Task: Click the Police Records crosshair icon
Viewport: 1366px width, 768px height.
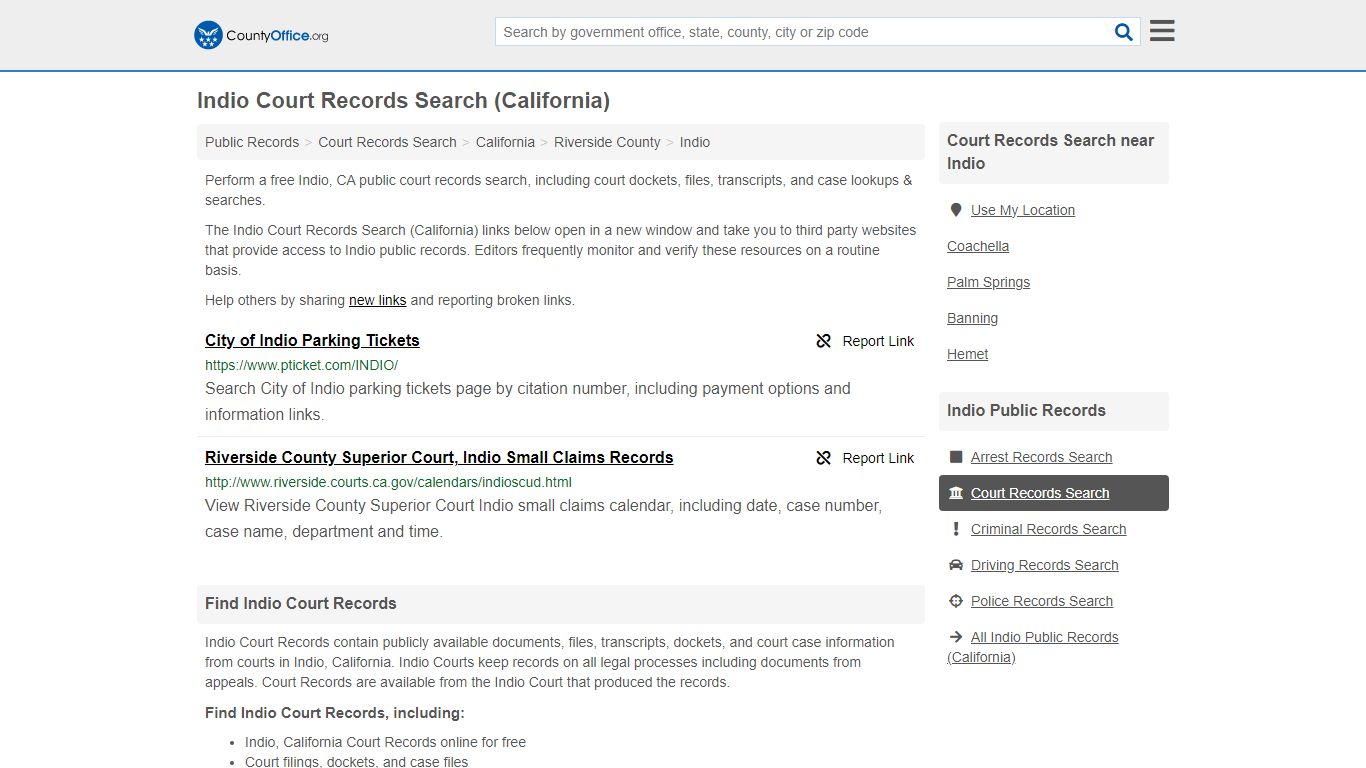Action: (x=956, y=601)
